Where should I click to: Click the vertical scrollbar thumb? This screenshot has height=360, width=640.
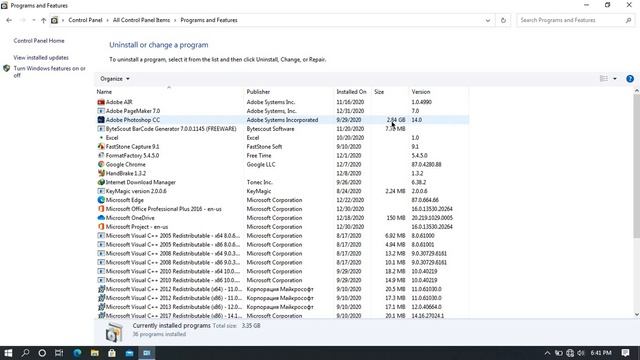pos(636,167)
